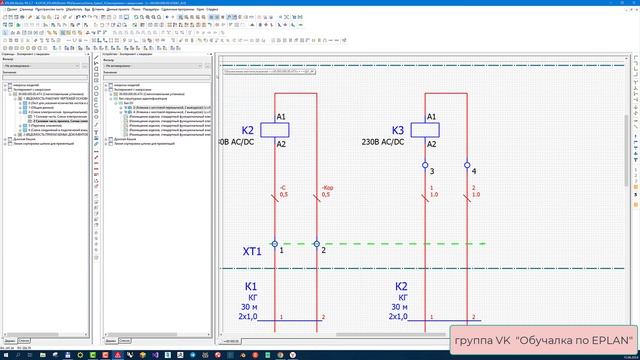This screenshot has height=360, width=640.
Task: Click the '230В AC/DC' text under K3
Action: click(383, 142)
